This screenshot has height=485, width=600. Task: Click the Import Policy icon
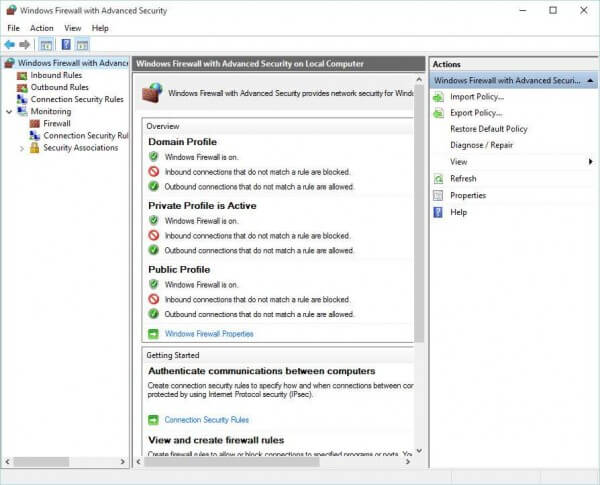point(438,97)
